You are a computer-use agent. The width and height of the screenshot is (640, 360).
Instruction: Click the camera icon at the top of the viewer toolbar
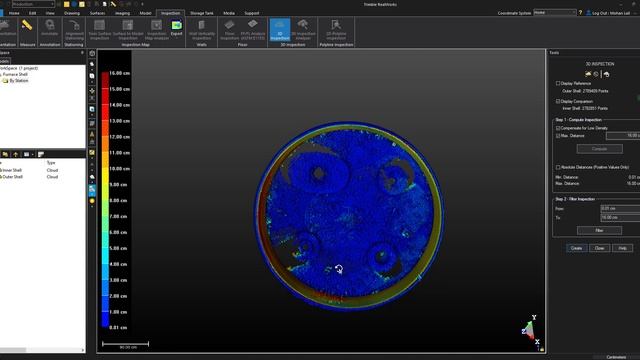coord(92,53)
